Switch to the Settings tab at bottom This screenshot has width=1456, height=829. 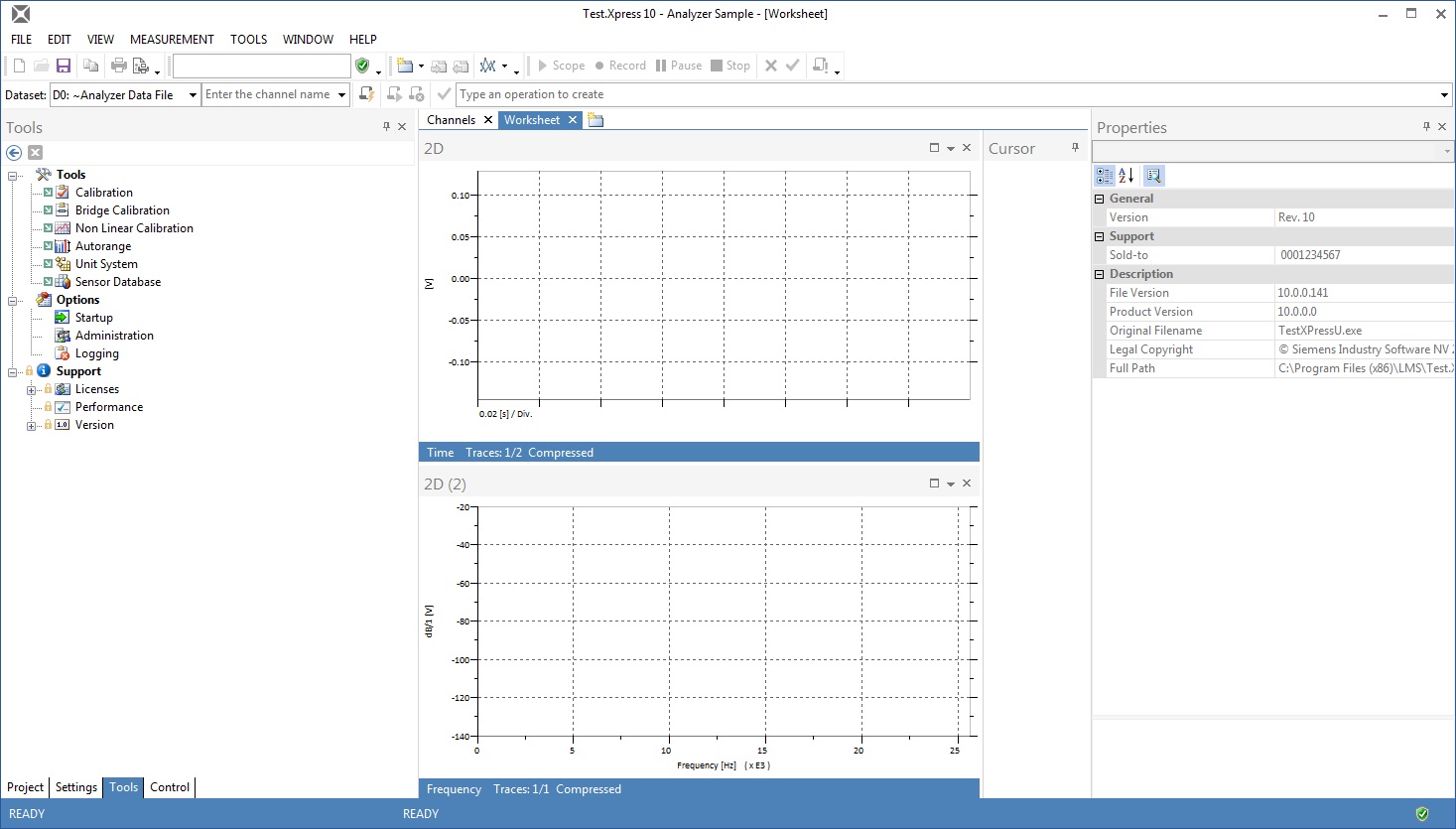[76, 787]
